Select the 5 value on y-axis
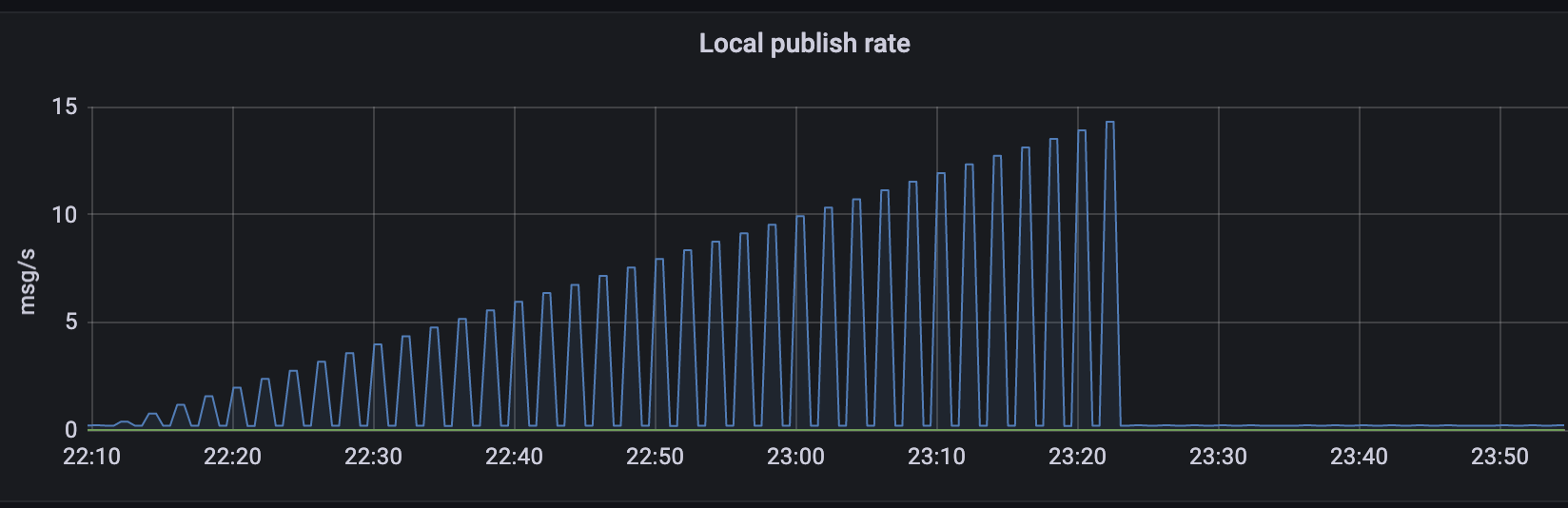This screenshot has height=508, width=1568. click(x=71, y=322)
